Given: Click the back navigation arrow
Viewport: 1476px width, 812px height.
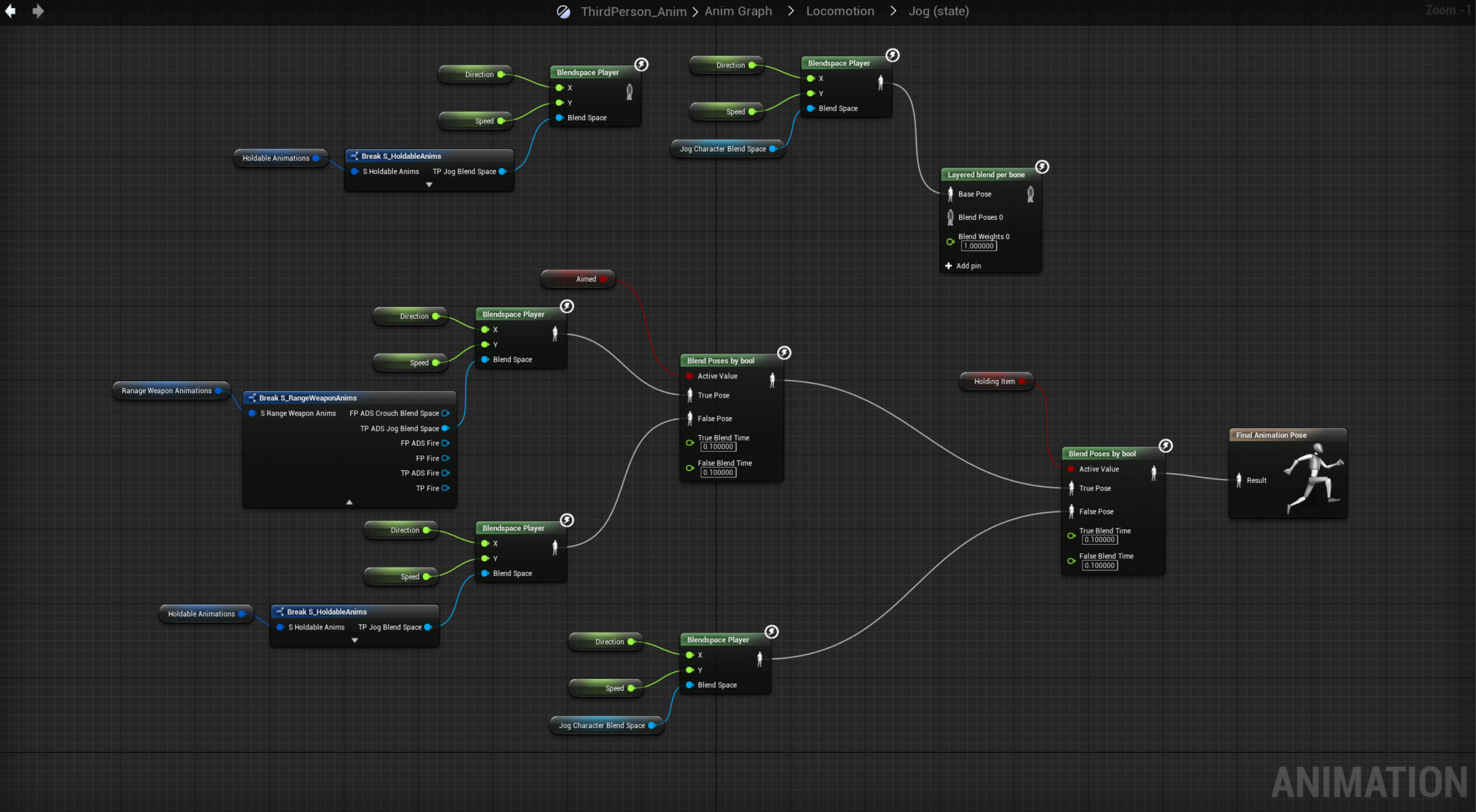Looking at the screenshot, I should click(x=10, y=11).
